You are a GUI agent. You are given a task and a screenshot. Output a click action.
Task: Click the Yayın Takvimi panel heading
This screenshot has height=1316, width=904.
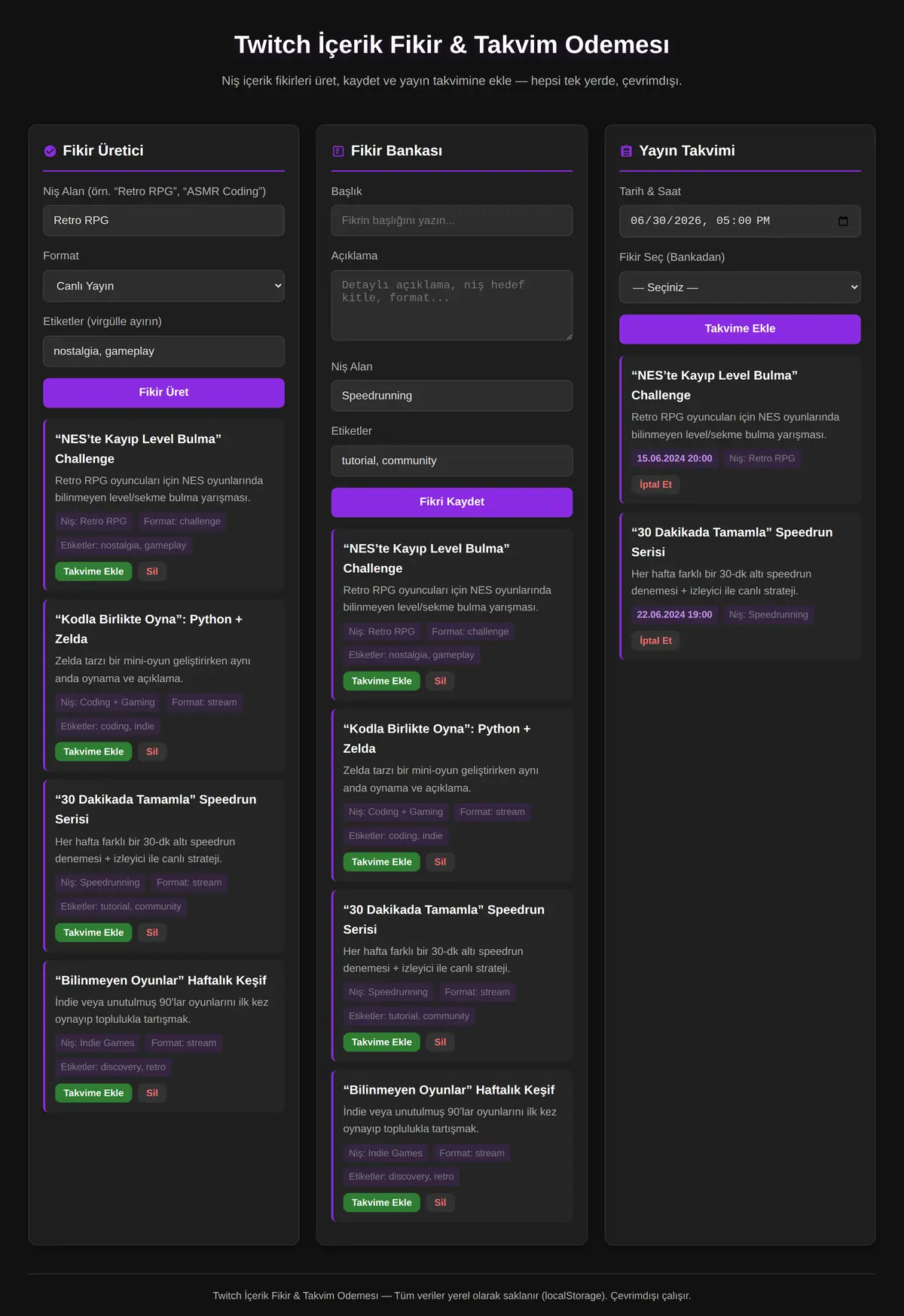tap(687, 151)
